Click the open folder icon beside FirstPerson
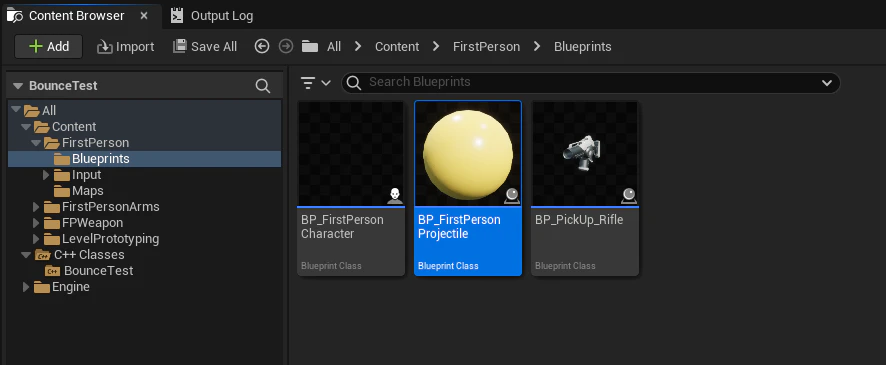Screen dimensions: 886x365 [x=52, y=143]
